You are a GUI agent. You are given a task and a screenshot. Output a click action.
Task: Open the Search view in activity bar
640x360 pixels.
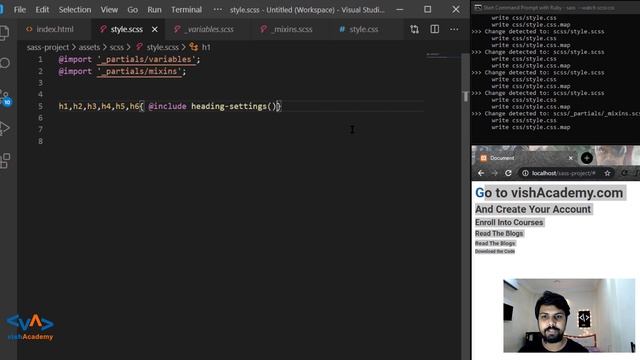pyautogui.click(x=4, y=63)
